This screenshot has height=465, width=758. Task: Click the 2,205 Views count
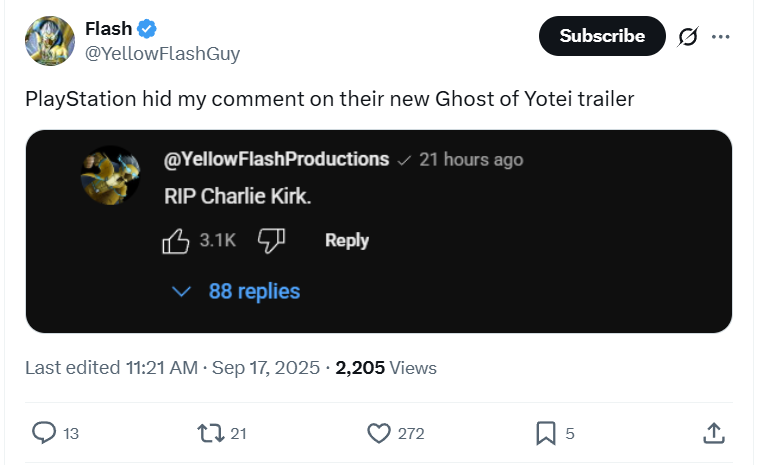[x=386, y=367]
